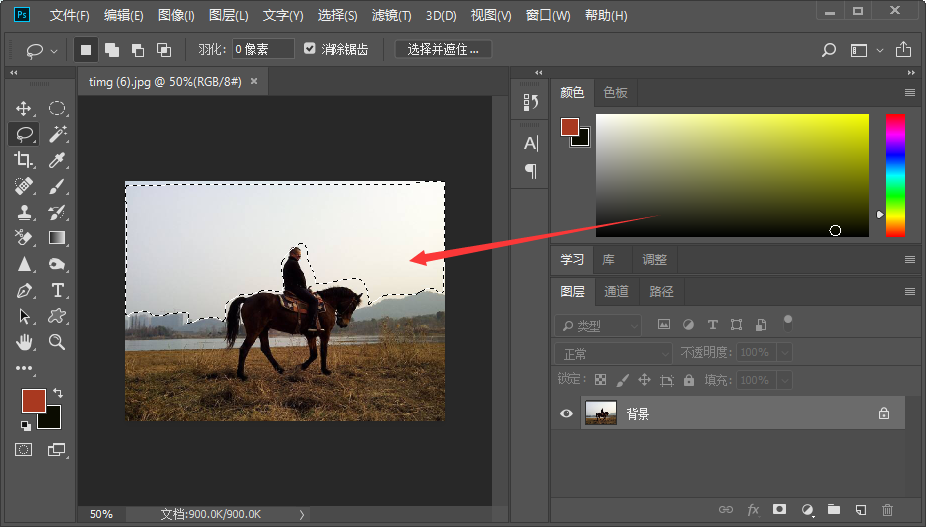Click the share image button
926x527 pixels.
point(903,50)
